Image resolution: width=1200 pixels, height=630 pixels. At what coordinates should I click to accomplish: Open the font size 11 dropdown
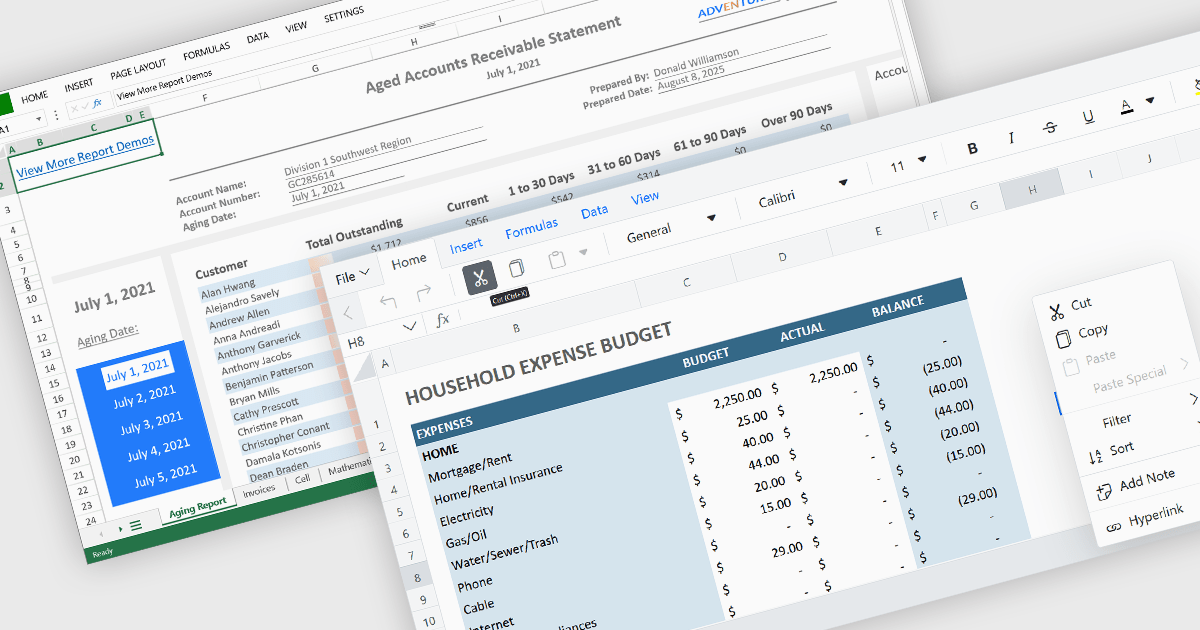[x=921, y=160]
